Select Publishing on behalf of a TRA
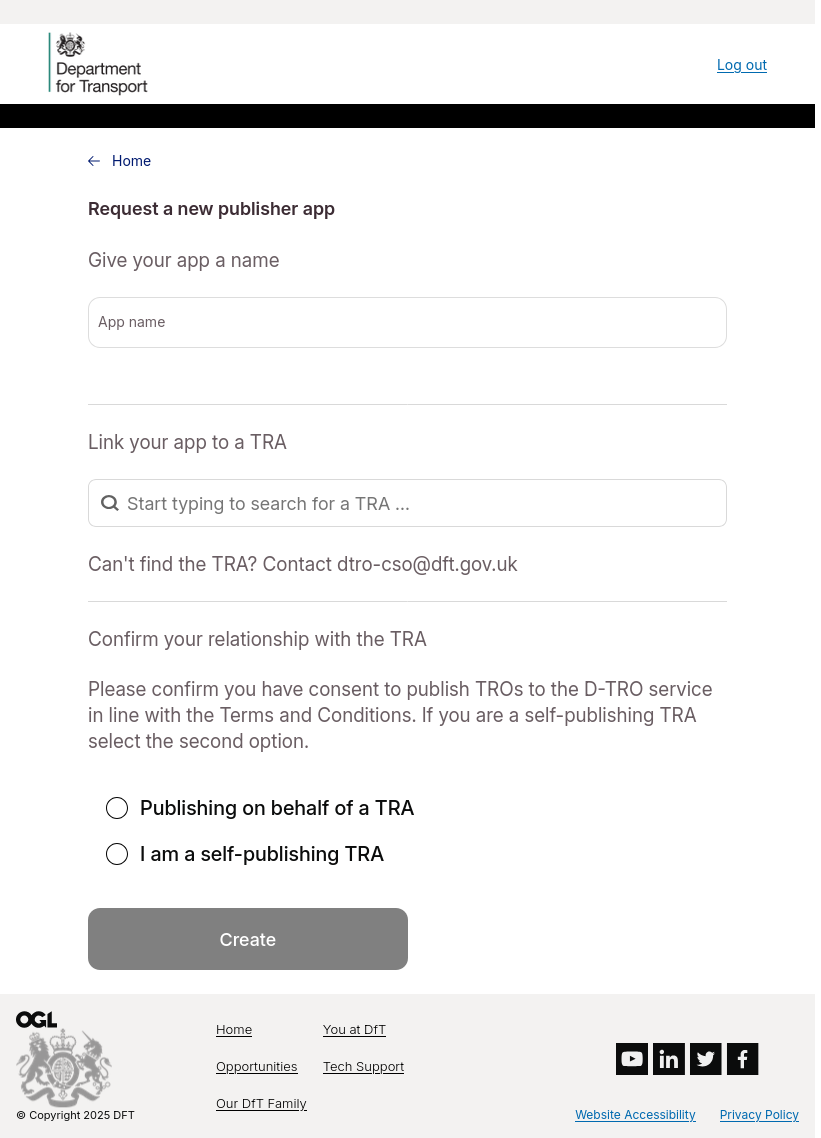 [117, 808]
